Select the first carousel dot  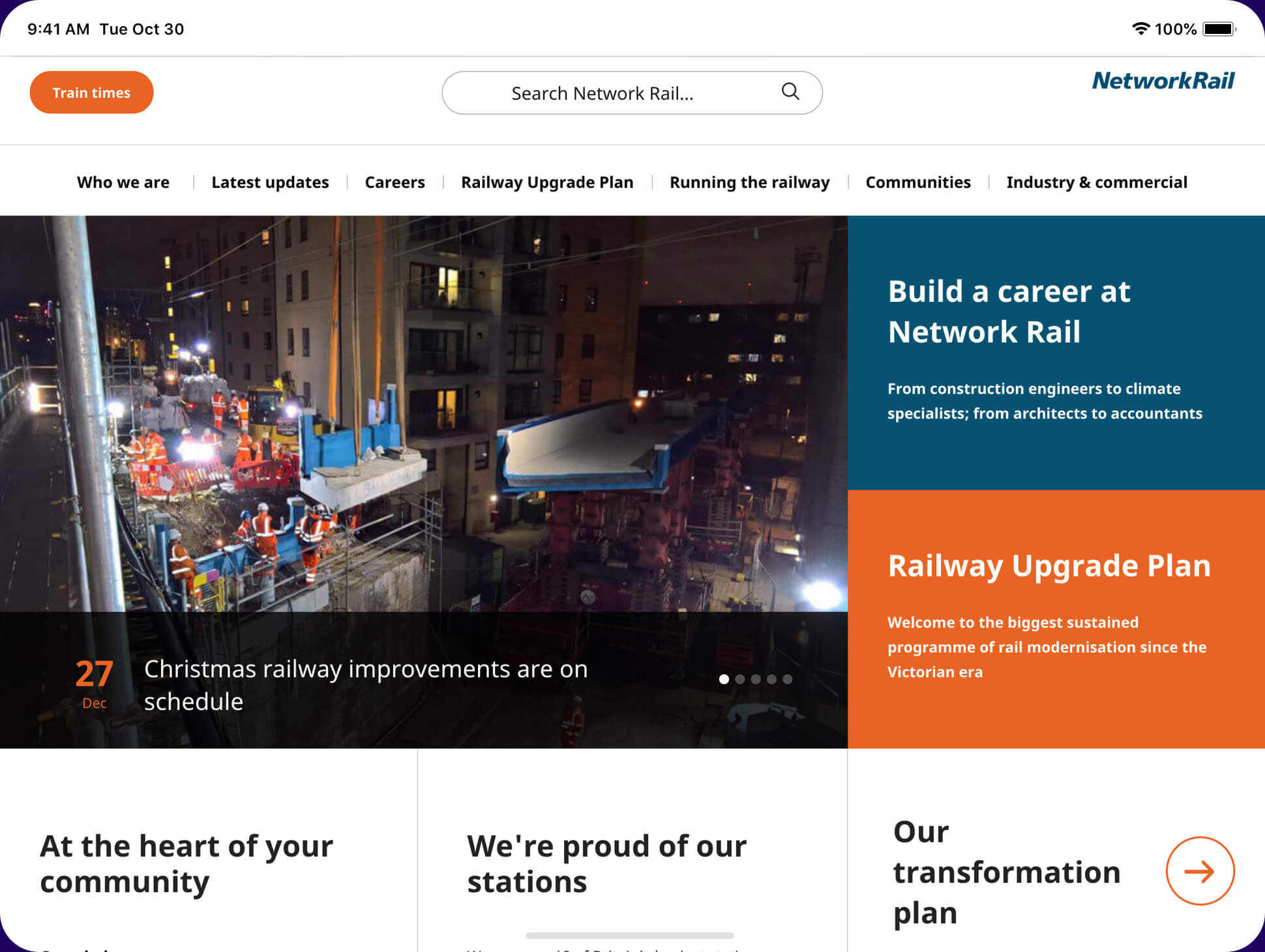pyautogui.click(x=724, y=679)
